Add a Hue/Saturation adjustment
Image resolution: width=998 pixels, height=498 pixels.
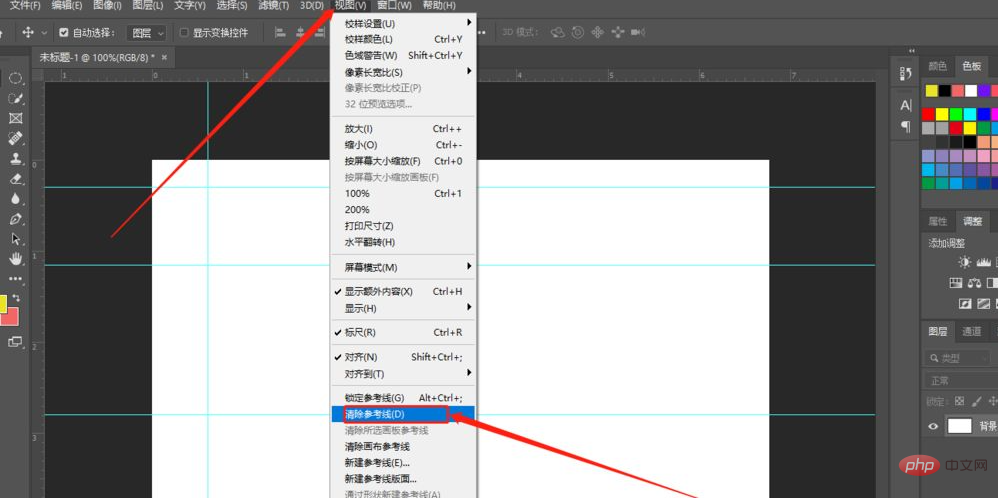pyautogui.click(x=955, y=283)
